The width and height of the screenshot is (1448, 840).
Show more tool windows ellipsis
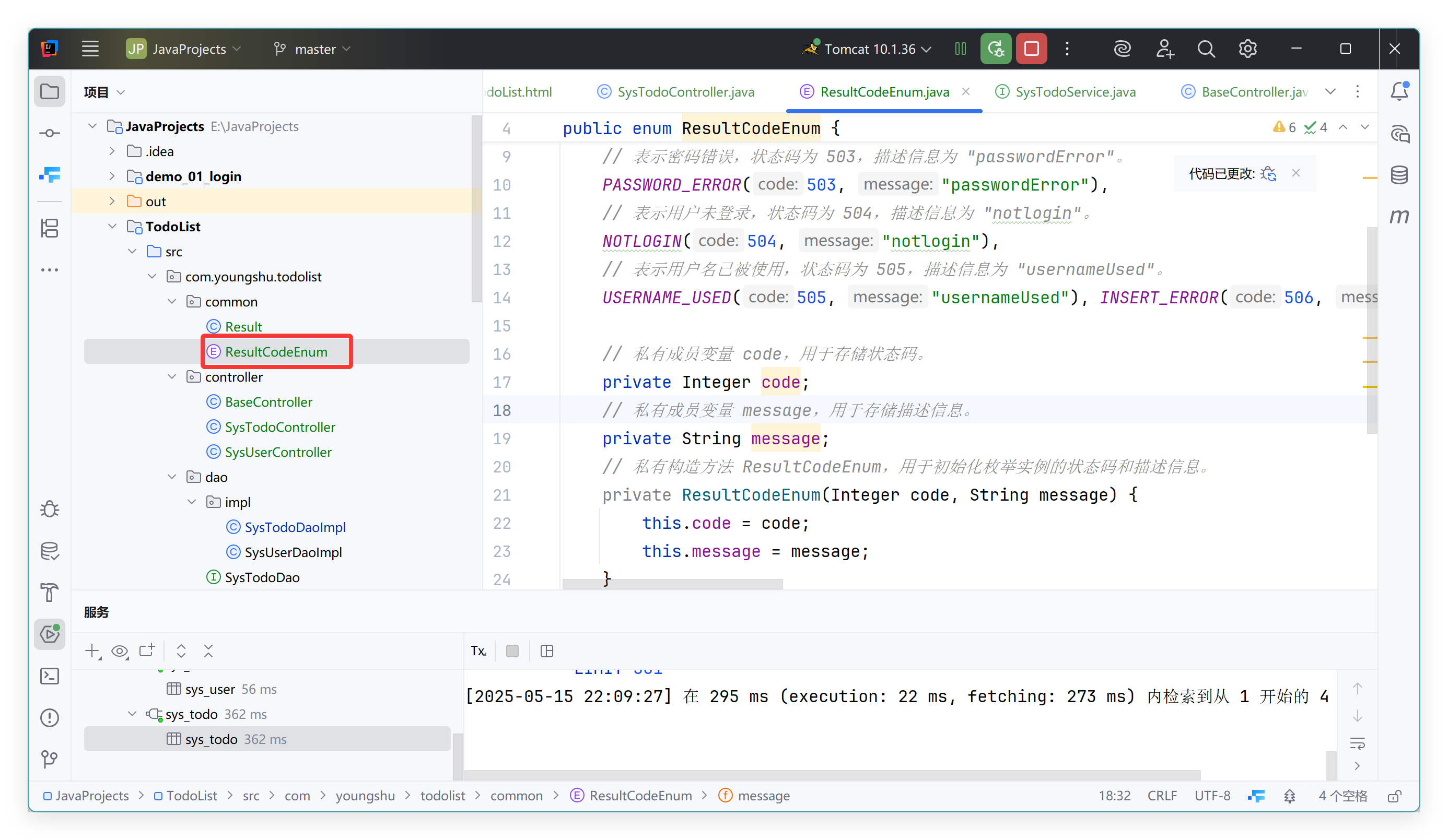pyautogui.click(x=50, y=269)
